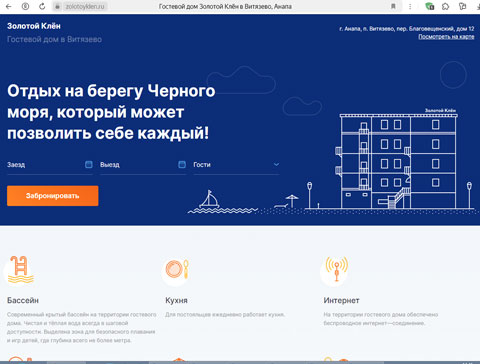Click the zolotoyklen.ru address field
Viewport: 480px width, 364px height.
(85, 6)
